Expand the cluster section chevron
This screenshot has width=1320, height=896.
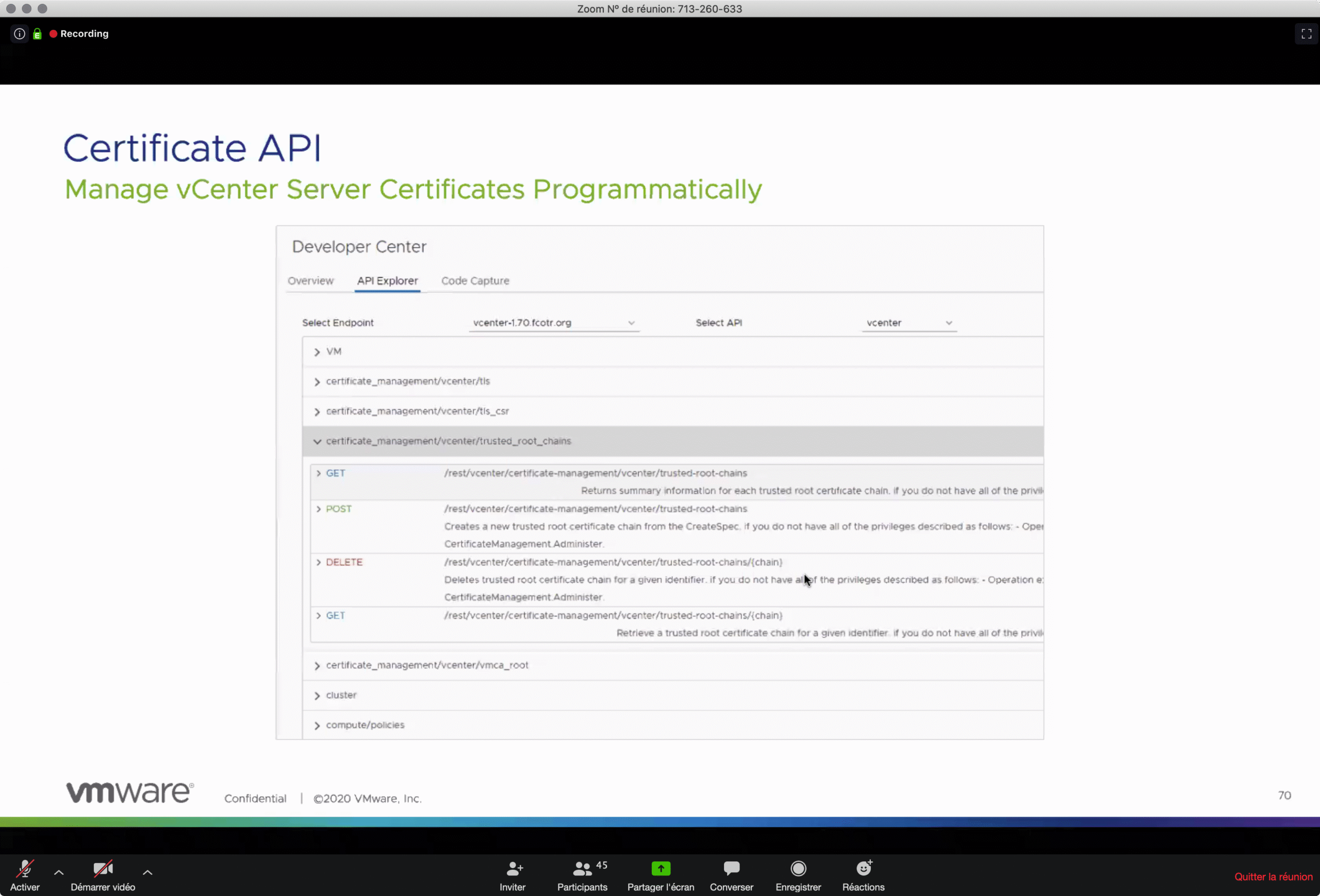pos(317,695)
